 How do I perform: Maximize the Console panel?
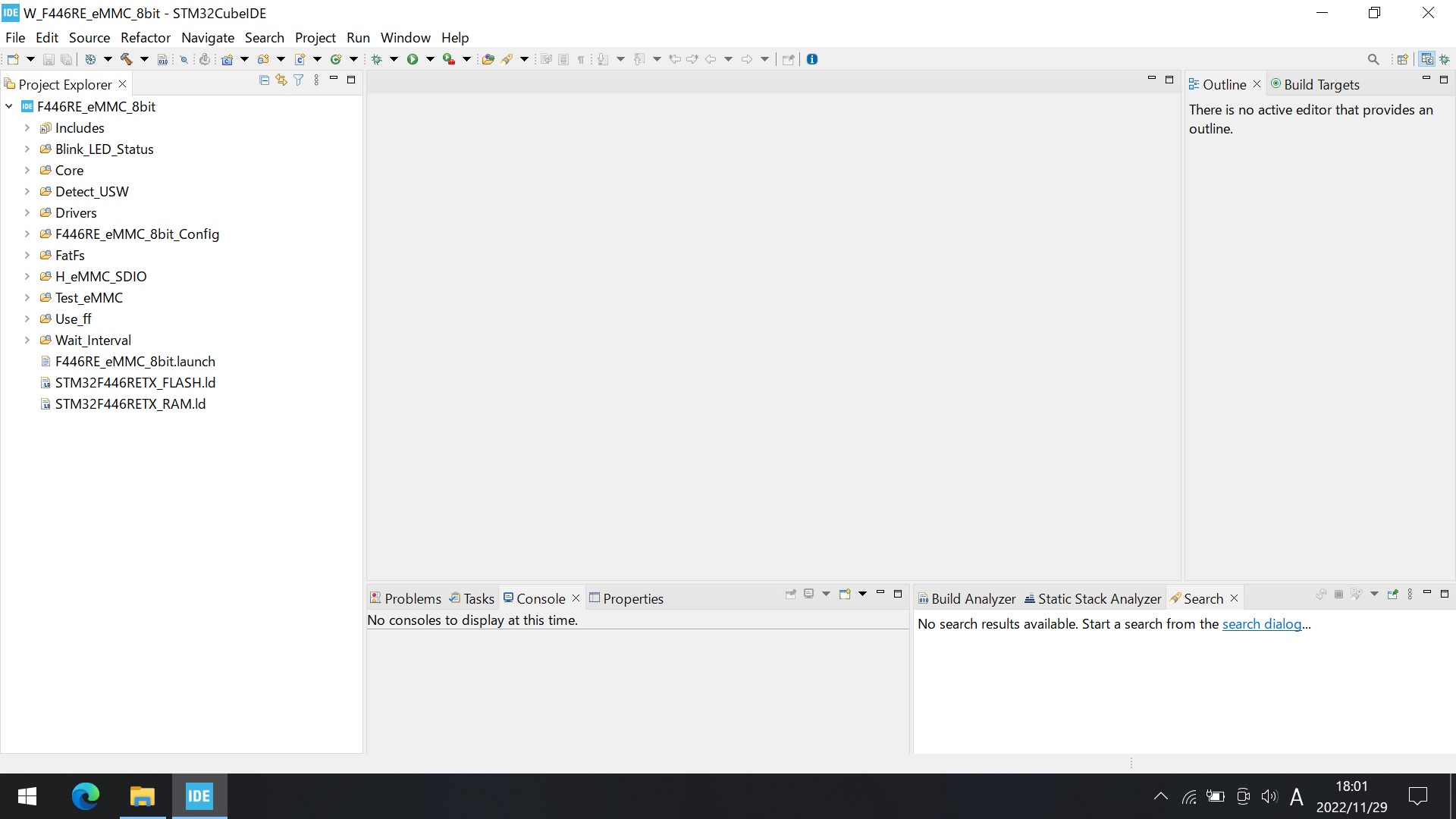click(898, 594)
